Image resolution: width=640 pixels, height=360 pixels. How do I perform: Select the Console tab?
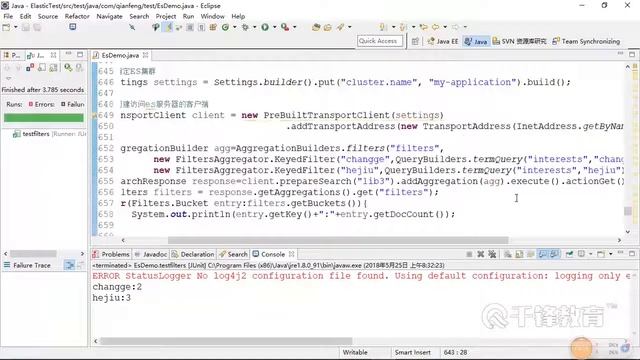click(269, 254)
